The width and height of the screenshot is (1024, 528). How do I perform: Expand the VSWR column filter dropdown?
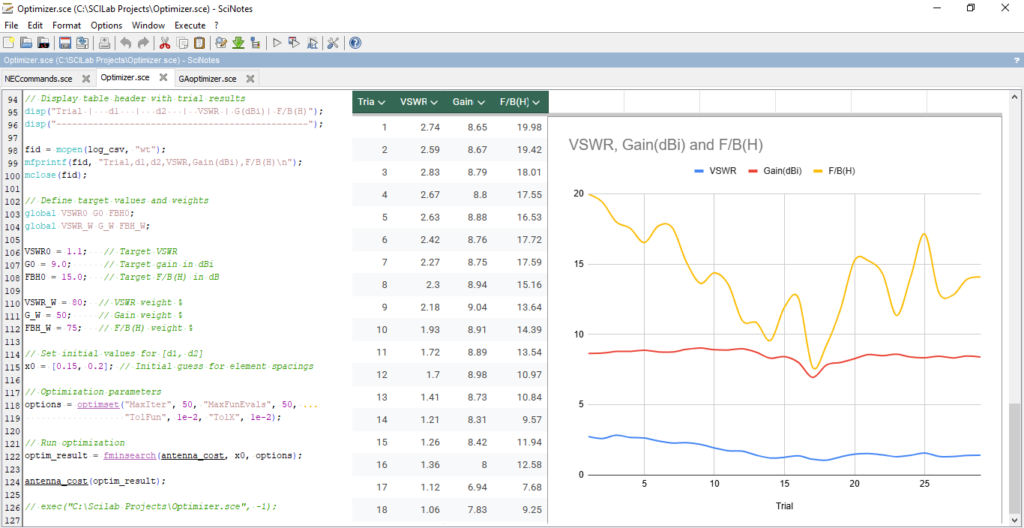(x=433, y=102)
